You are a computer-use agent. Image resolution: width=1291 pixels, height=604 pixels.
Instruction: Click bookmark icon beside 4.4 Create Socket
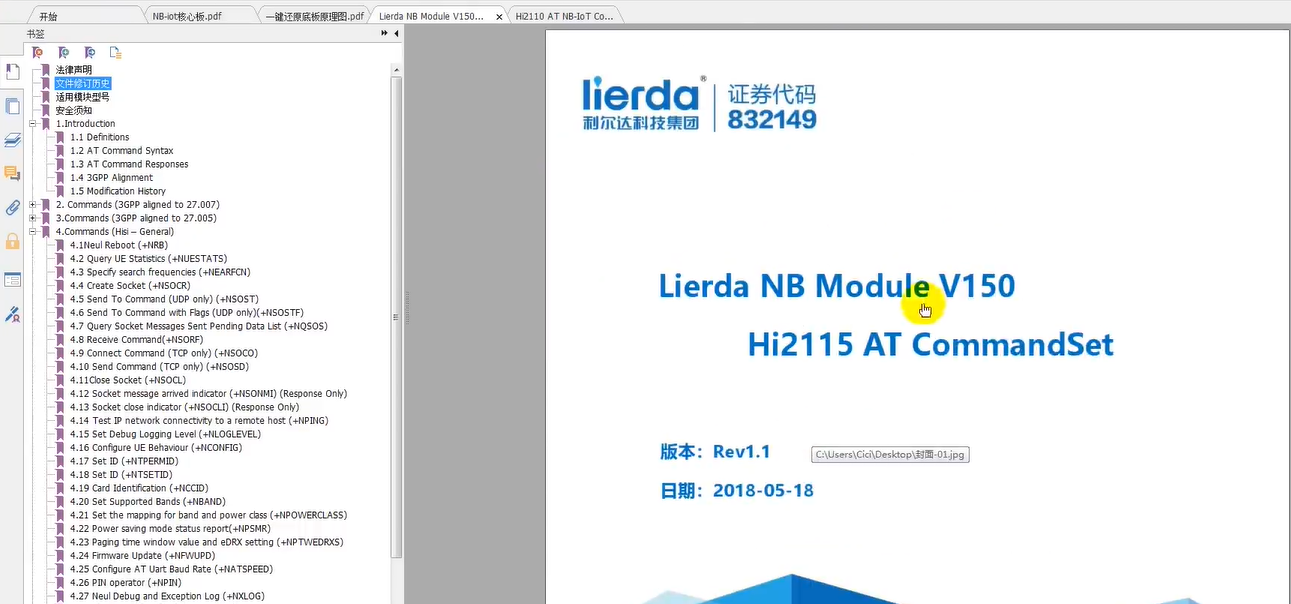point(60,286)
